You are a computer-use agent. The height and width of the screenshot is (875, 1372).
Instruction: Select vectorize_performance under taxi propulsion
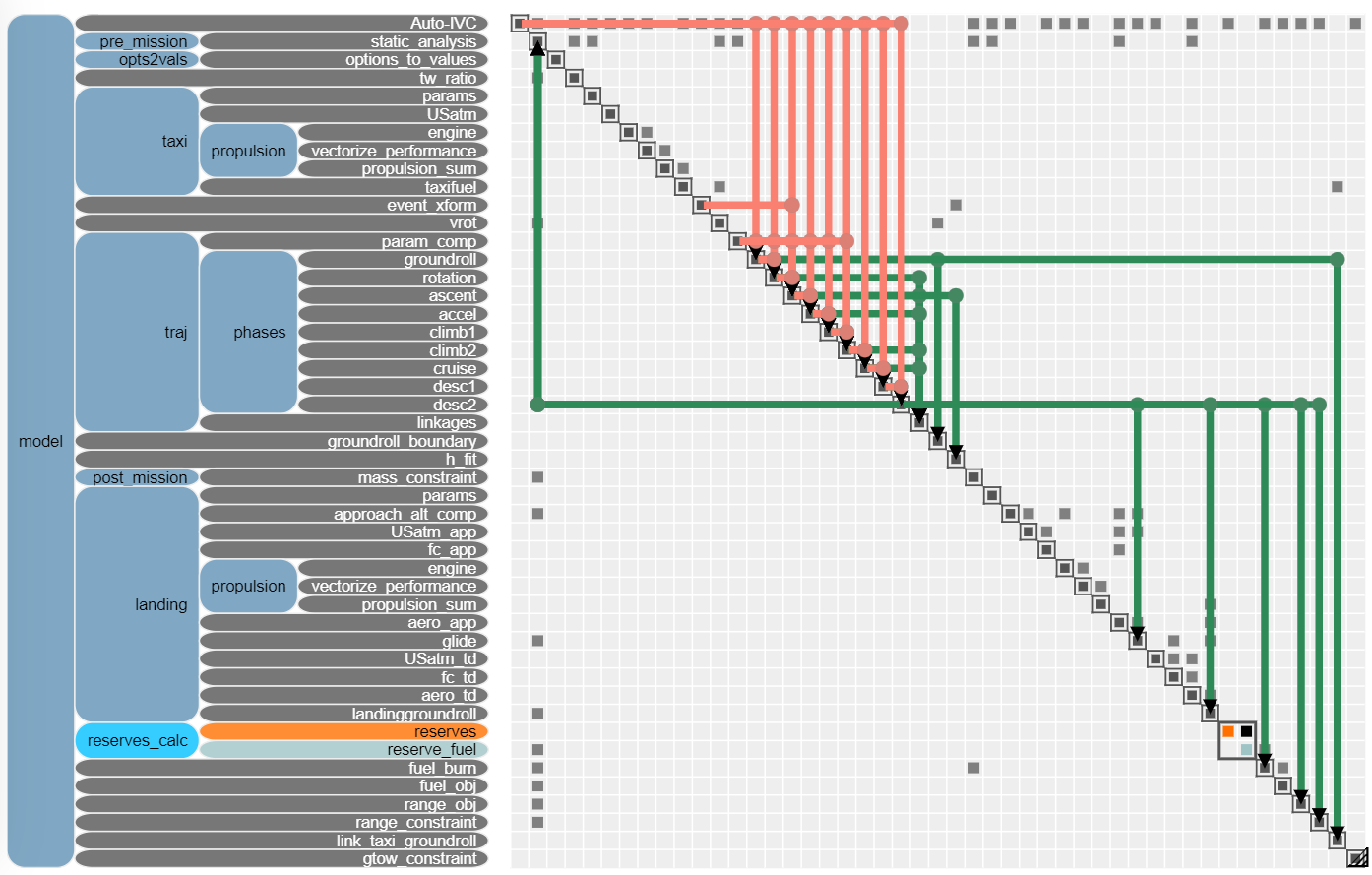point(393,151)
